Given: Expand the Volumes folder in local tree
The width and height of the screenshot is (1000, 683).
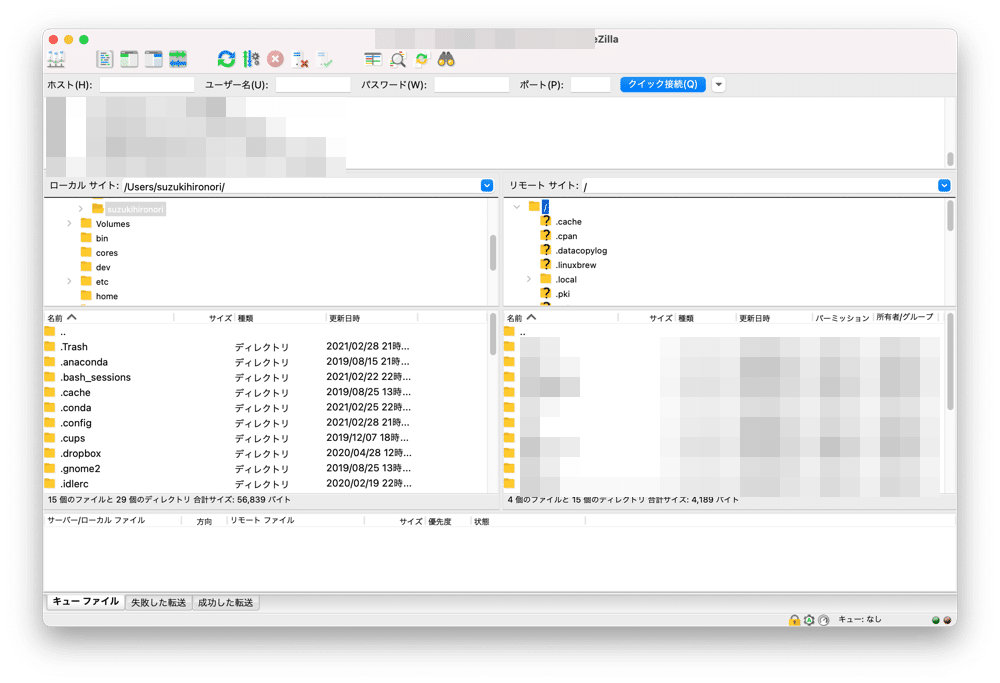Looking at the screenshot, I should pos(69,224).
